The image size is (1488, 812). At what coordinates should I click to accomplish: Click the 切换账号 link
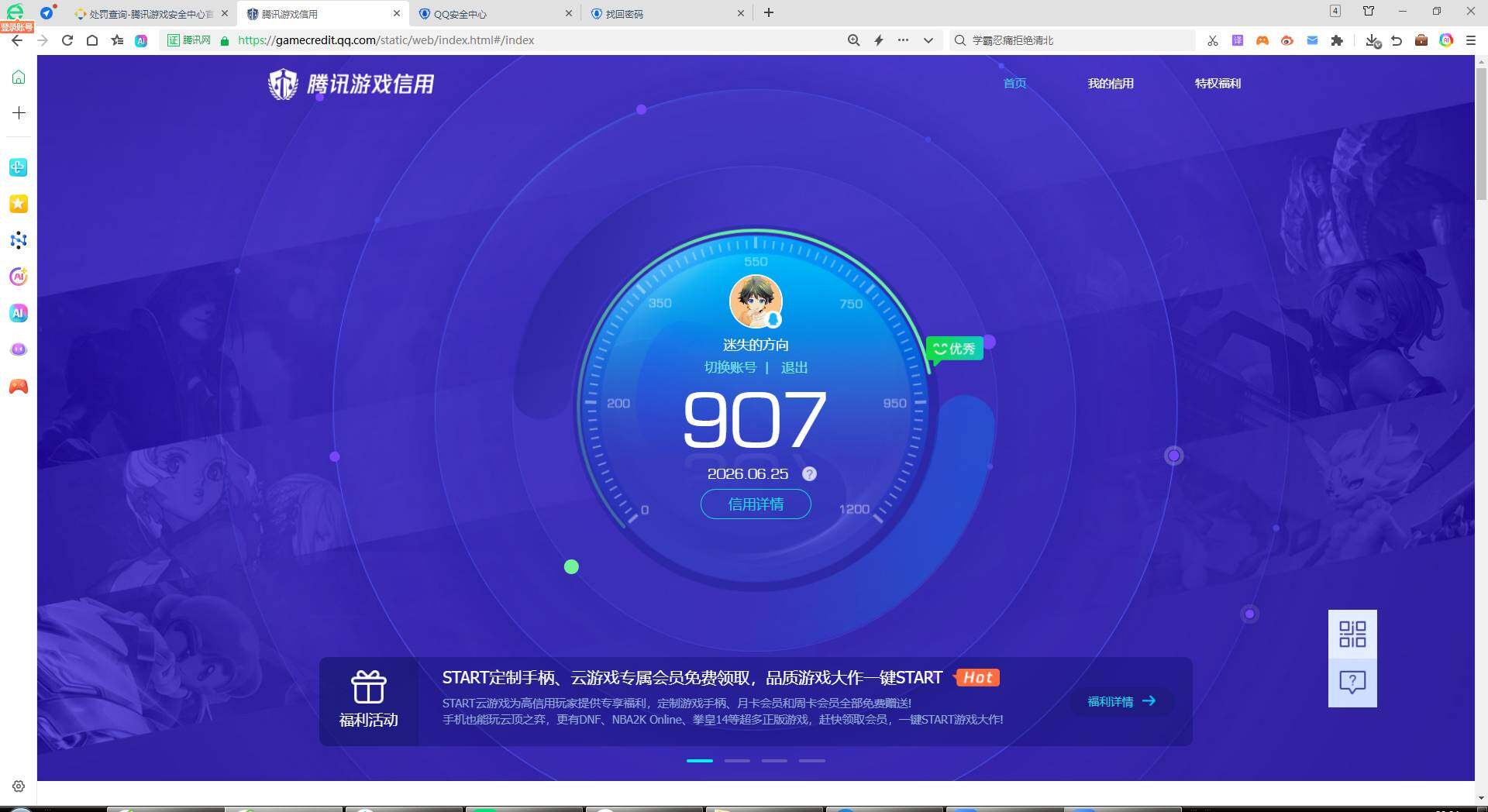(730, 367)
